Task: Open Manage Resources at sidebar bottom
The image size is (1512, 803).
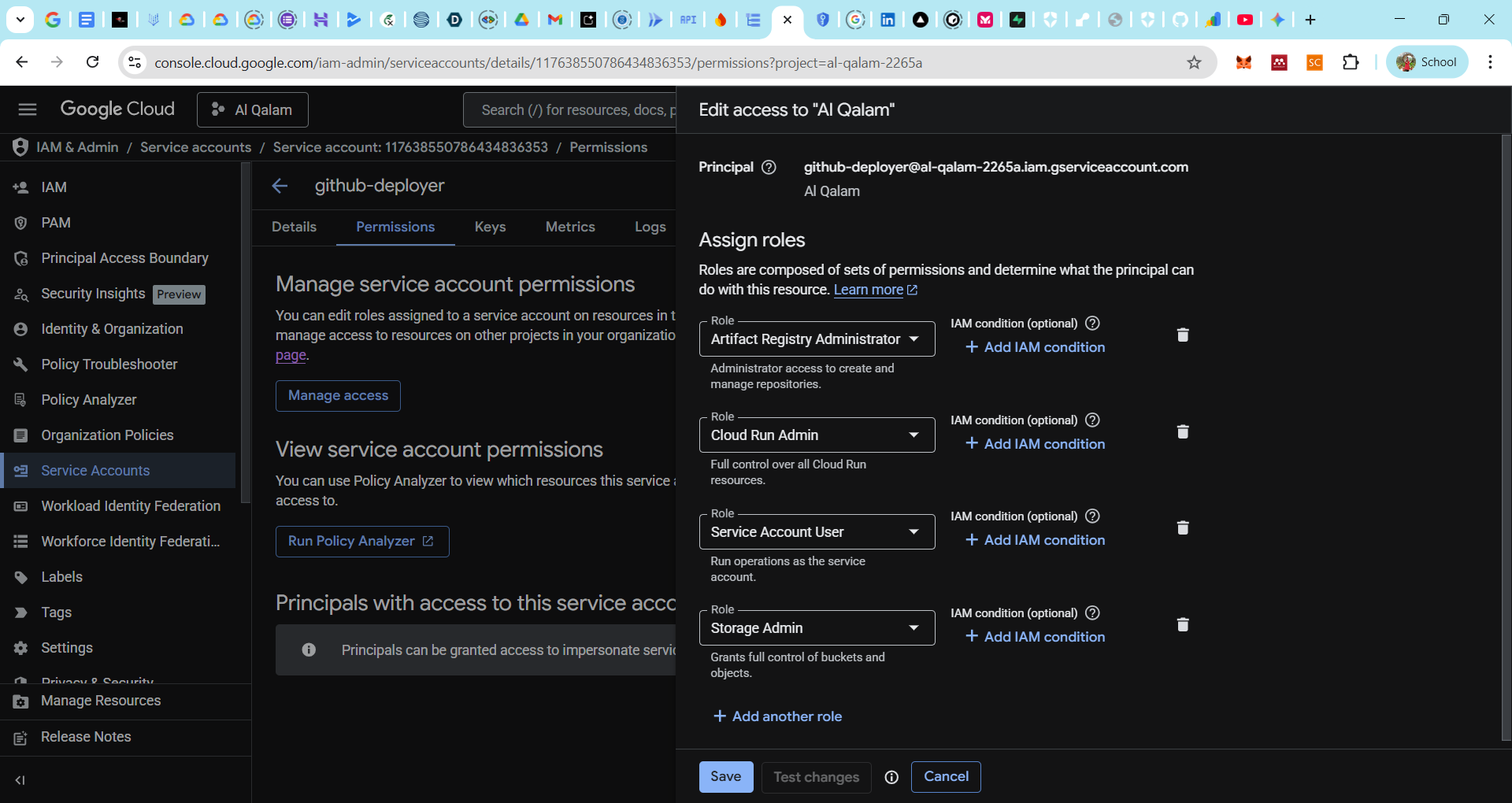Action: point(126,701)
